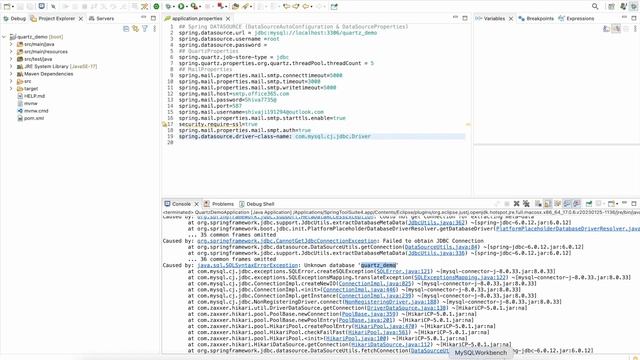Click the Search flashlight toolbar icon
Image resolution: width=640 pixels, height=360 pixels.
(x=246, y=7)
